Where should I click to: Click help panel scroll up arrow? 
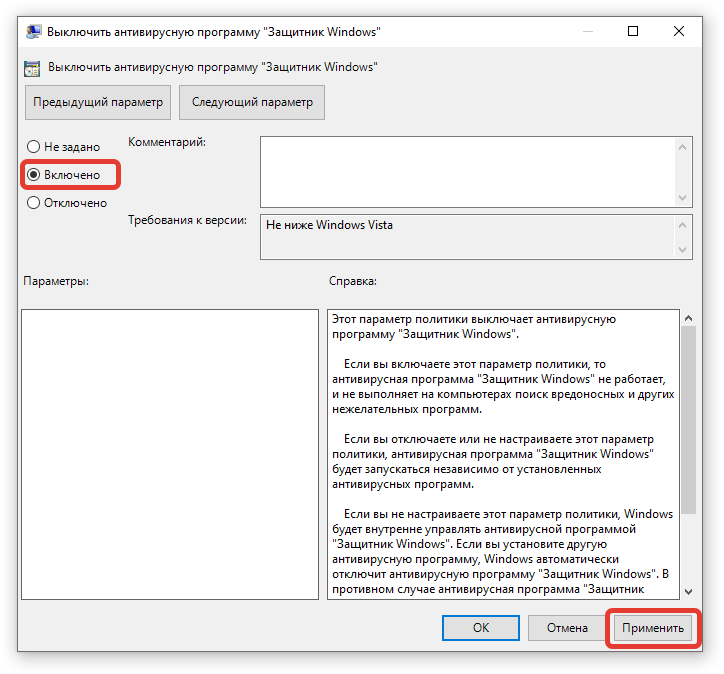point(688,318)
